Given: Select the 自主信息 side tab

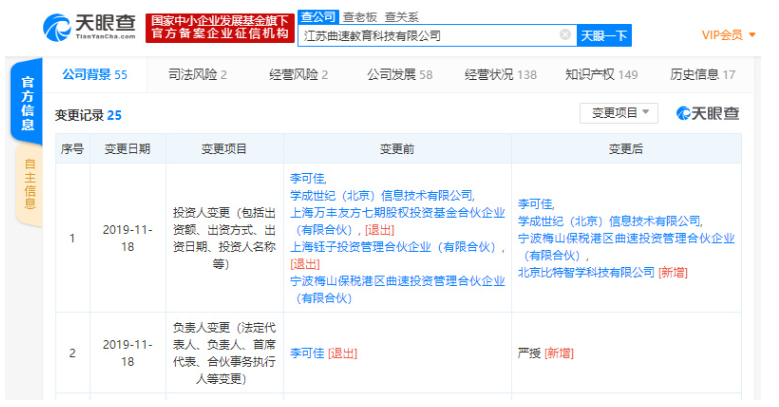Looking at the screenshot, I should (x=29, y=184).
